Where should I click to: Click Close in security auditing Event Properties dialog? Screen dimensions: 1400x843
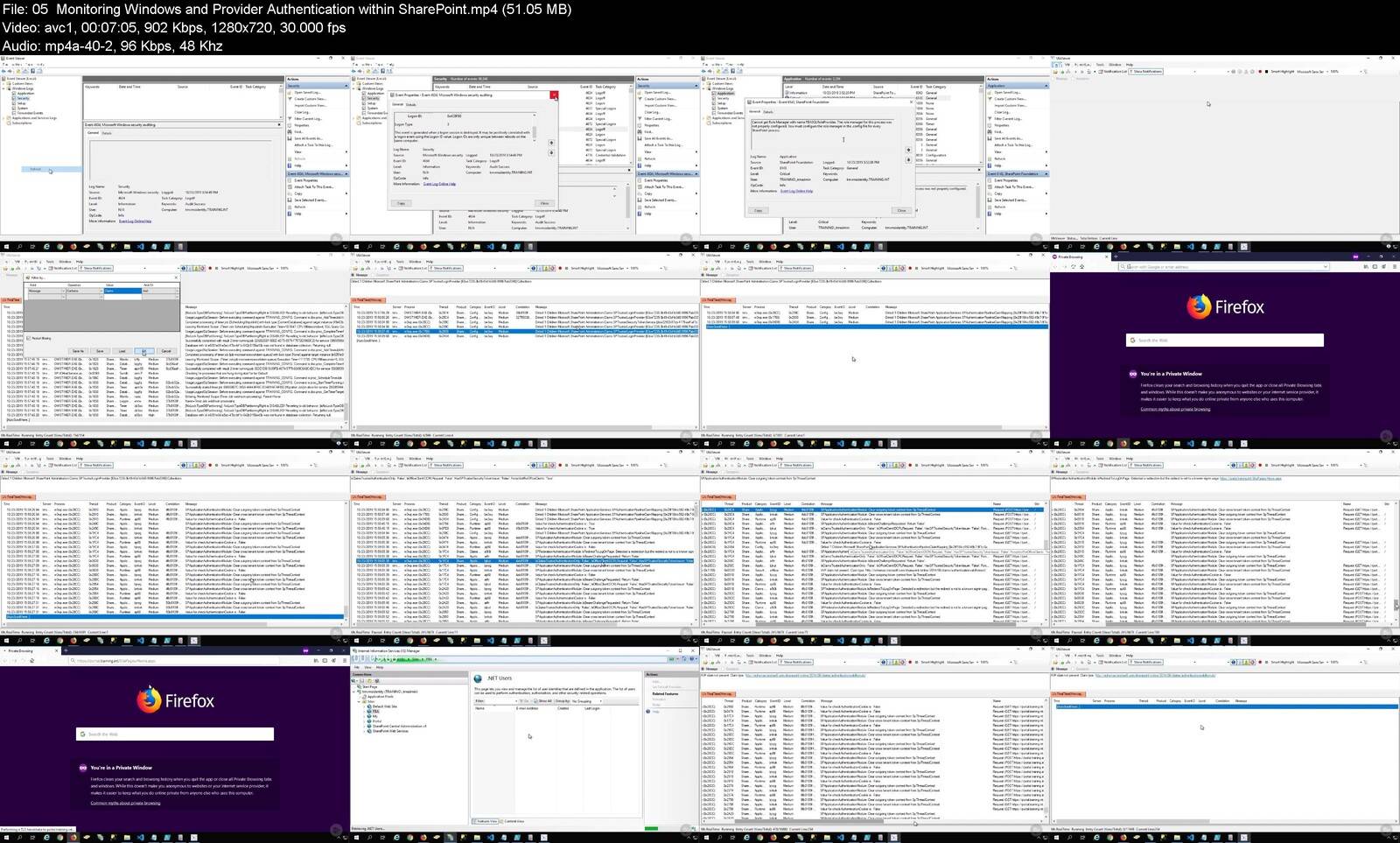pos(544,203)
